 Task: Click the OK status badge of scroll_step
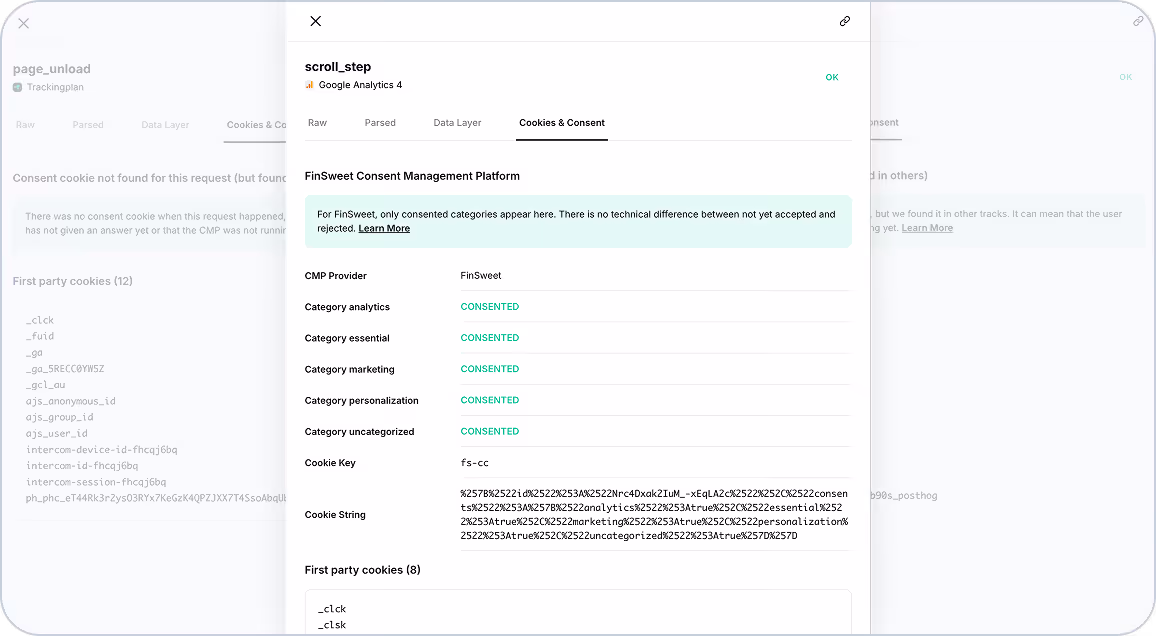pos(832,77)
